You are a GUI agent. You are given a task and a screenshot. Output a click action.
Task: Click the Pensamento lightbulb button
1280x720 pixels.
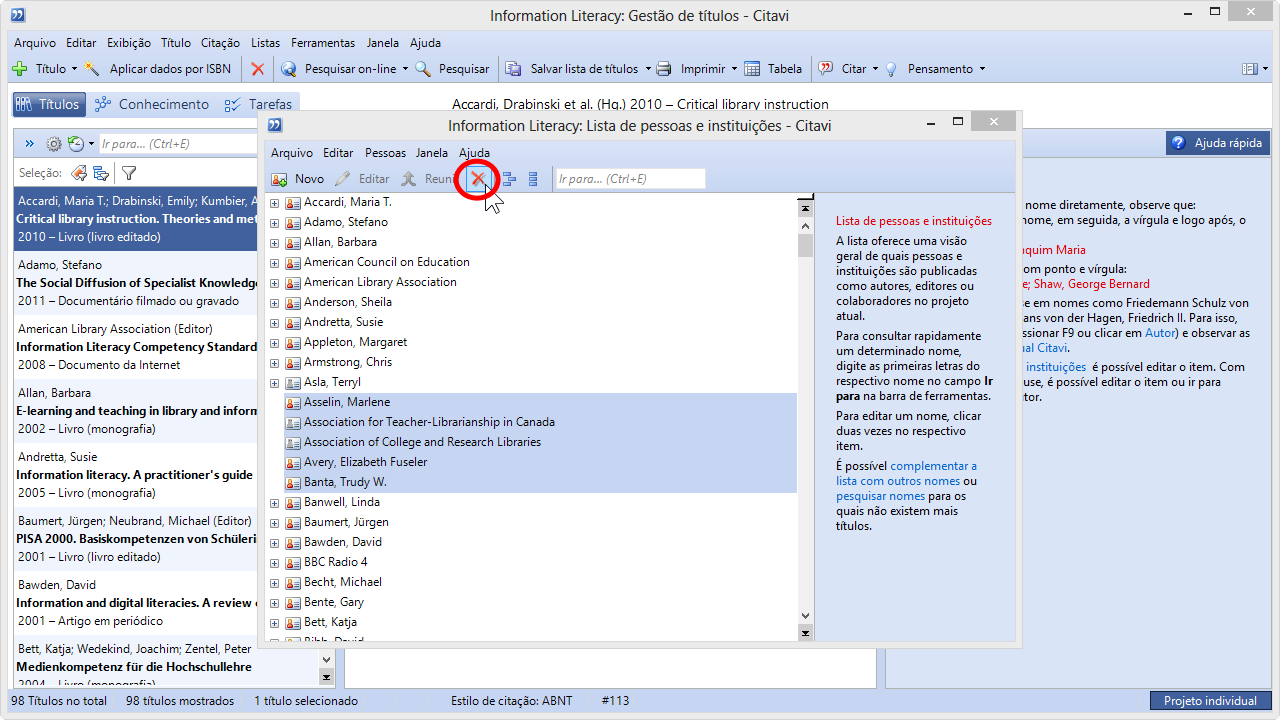pos(928,69)
